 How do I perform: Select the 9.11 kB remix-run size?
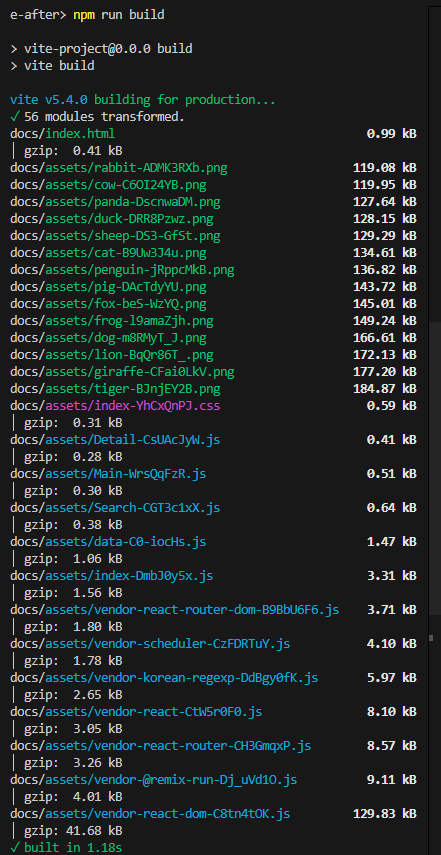pos(391,780)
